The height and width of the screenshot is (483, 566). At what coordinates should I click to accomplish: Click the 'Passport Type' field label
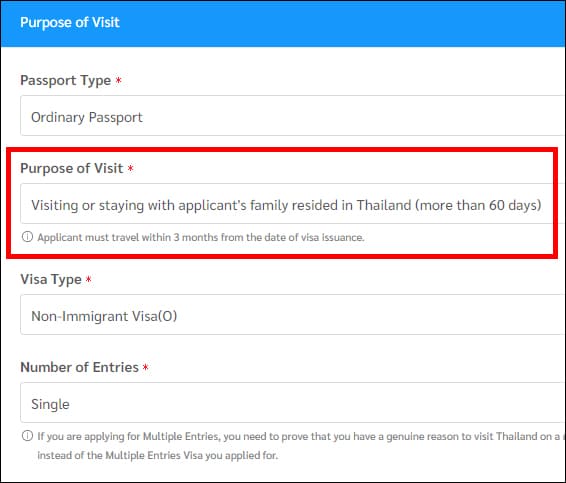[x=66, y=80]
